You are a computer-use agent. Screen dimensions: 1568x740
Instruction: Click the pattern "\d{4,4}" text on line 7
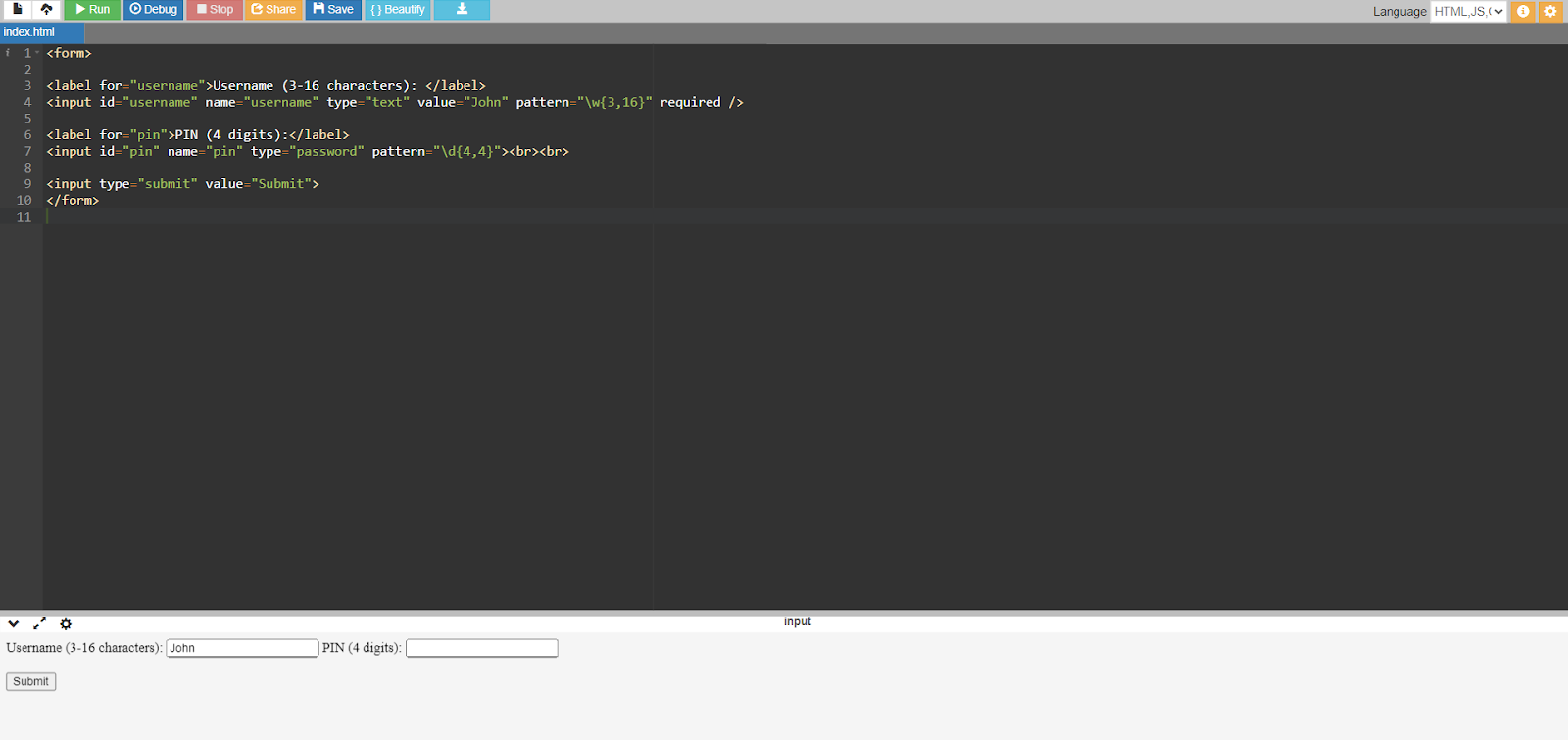coord(437,151)
